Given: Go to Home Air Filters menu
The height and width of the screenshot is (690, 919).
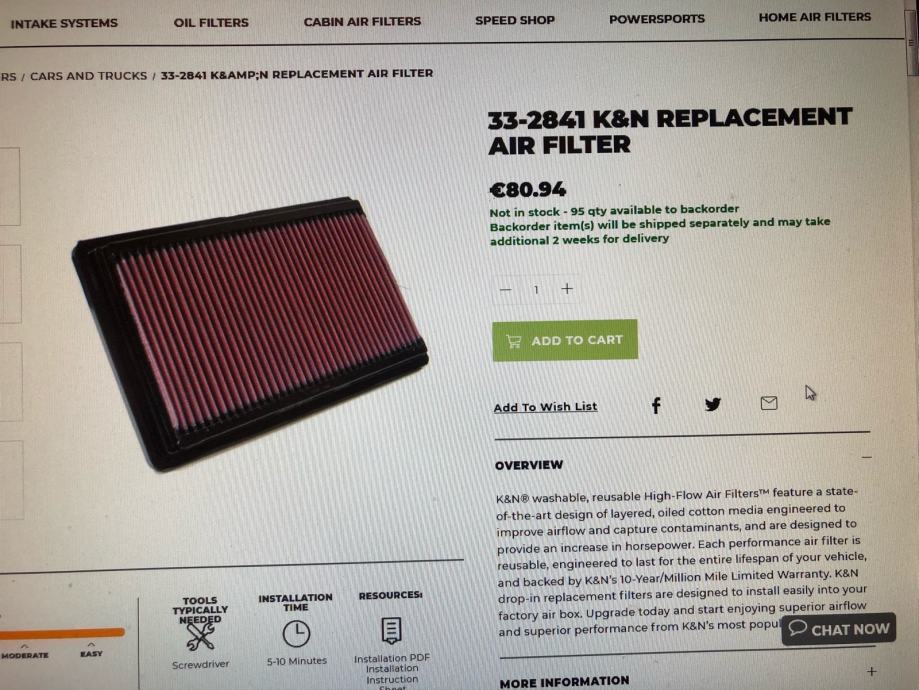Looking at the screenshot, I should (815, 17).
